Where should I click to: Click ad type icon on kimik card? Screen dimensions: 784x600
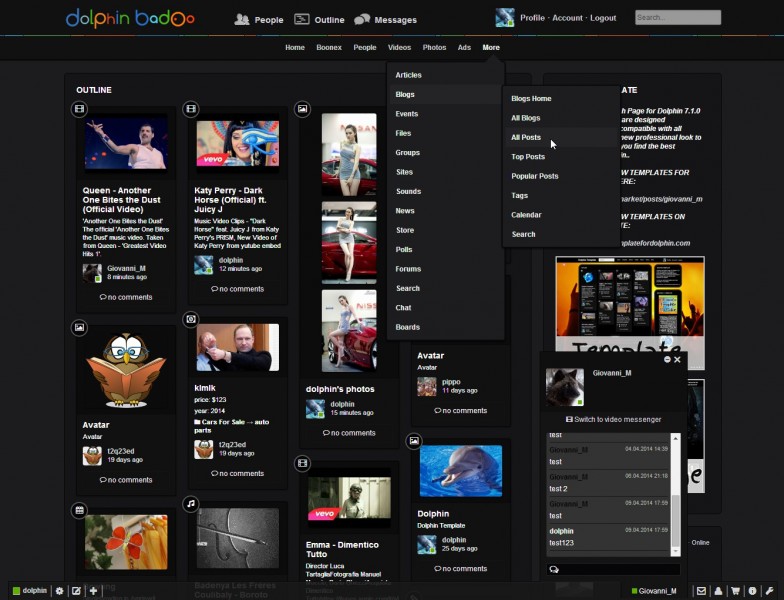[190, 319]
